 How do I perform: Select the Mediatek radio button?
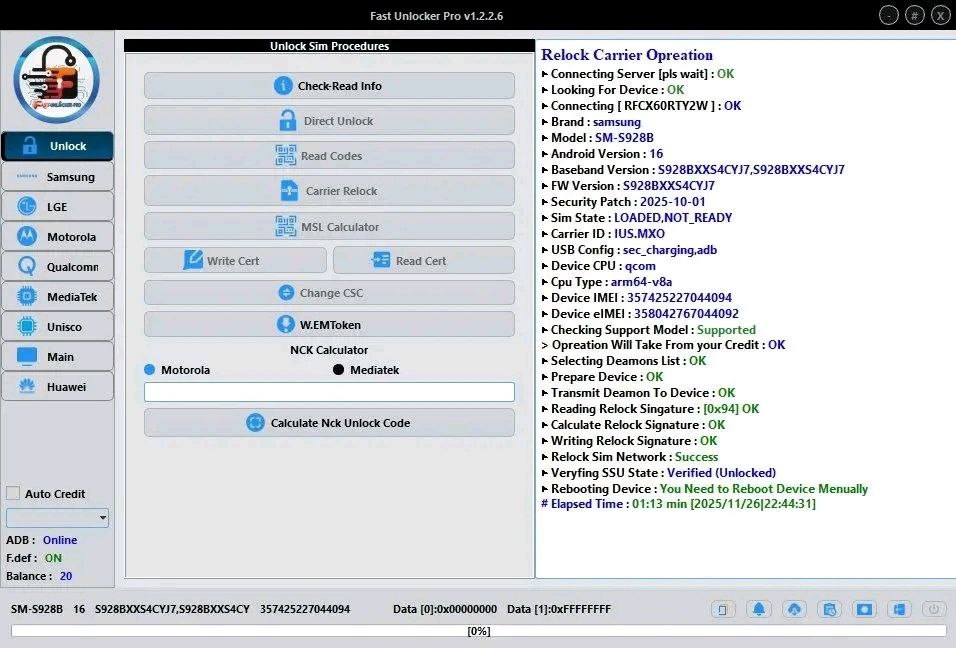click(339, 370)
